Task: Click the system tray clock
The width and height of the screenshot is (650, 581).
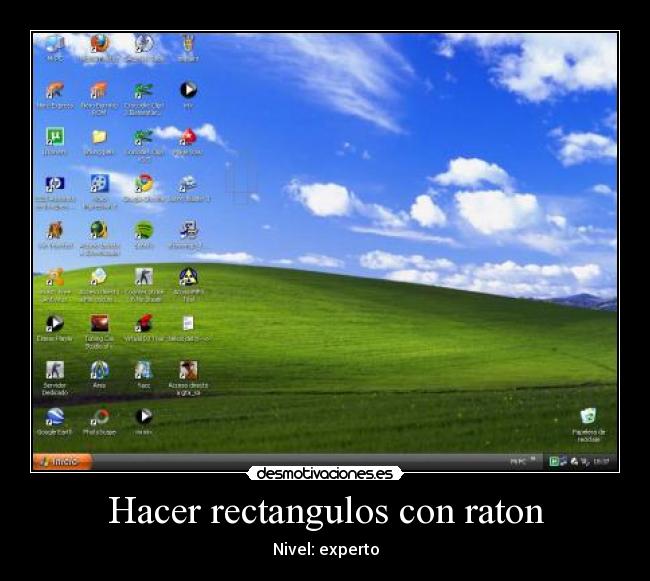Action: click(x=601, y=461)
